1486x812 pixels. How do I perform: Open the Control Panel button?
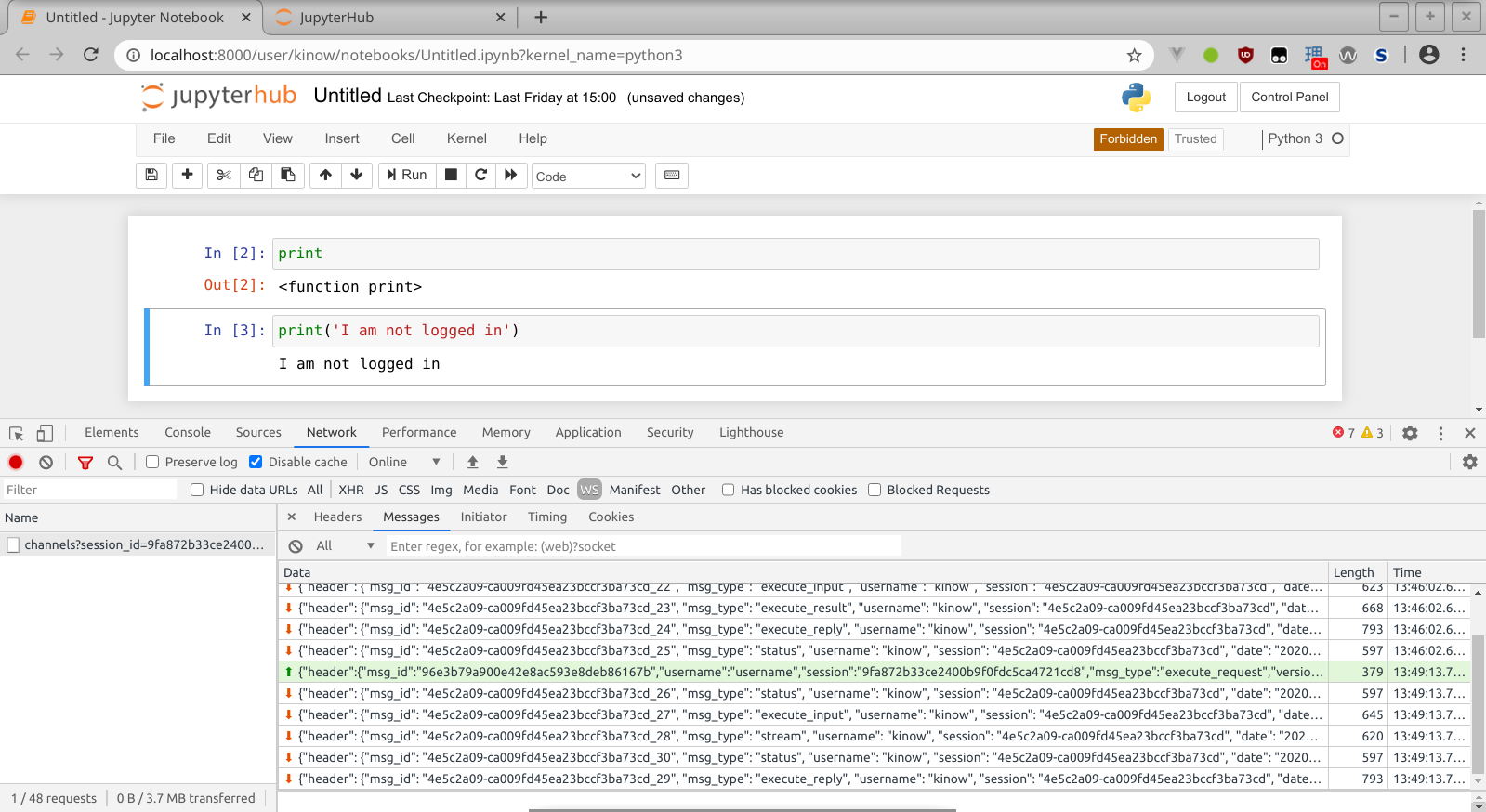[x=1289, y=97]
